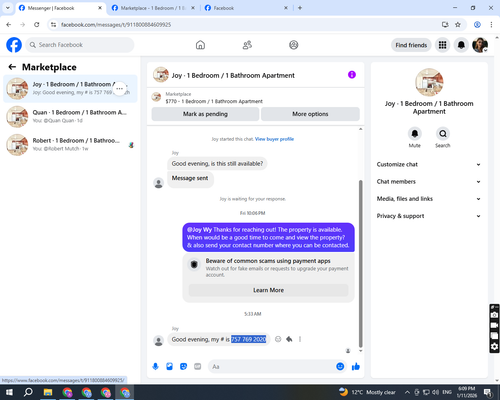Open three-dot options on Joy conversation
The image size is (500, 400).
120,88
